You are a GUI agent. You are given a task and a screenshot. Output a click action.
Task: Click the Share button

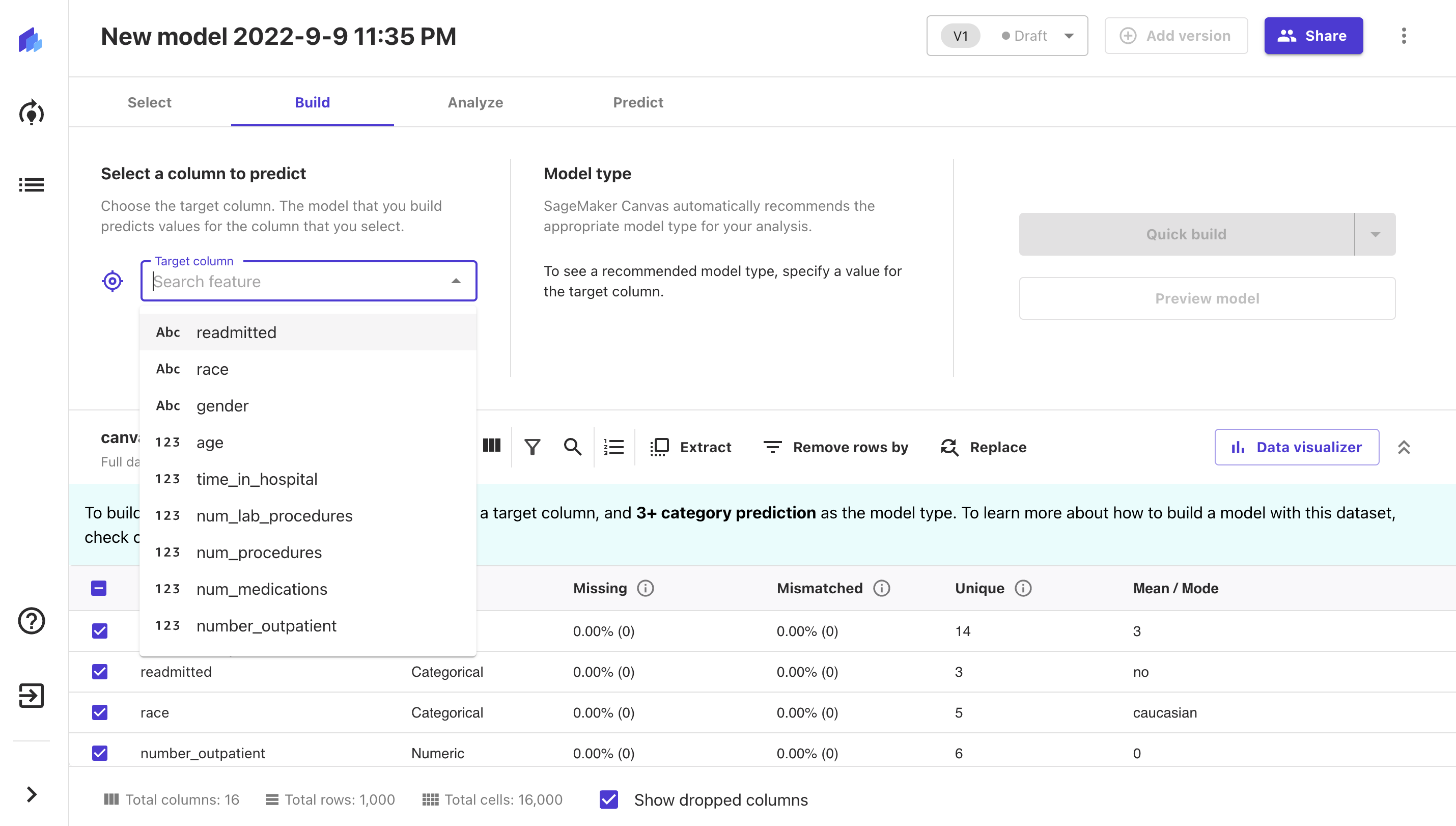point(1313,36)
